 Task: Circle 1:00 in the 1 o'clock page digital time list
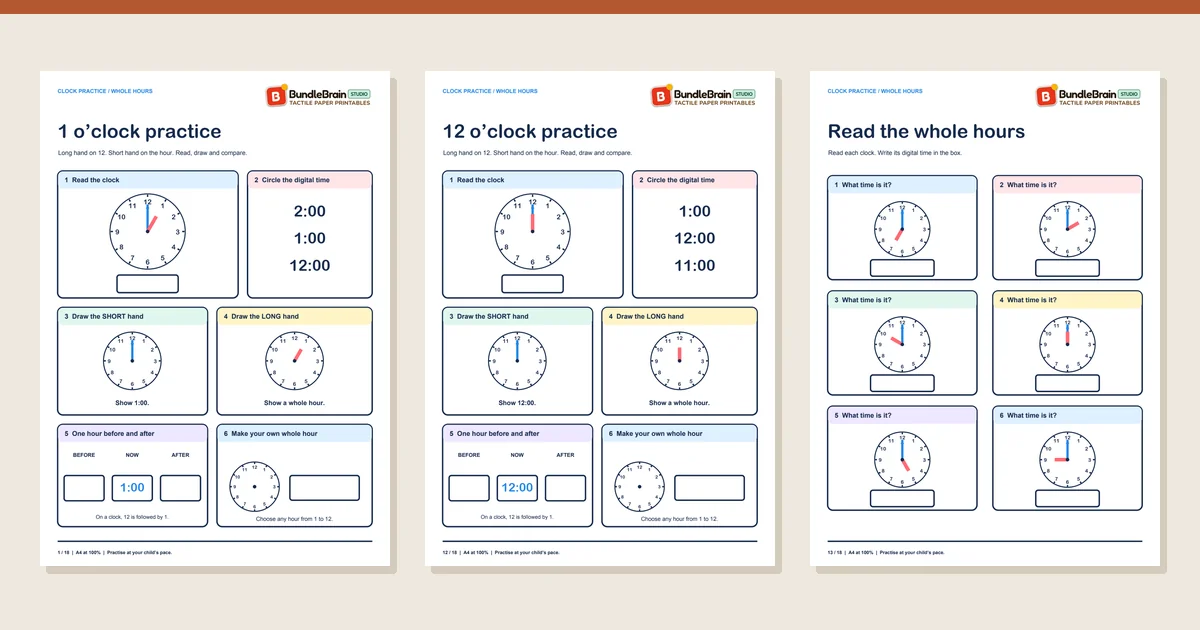[310, 238]
